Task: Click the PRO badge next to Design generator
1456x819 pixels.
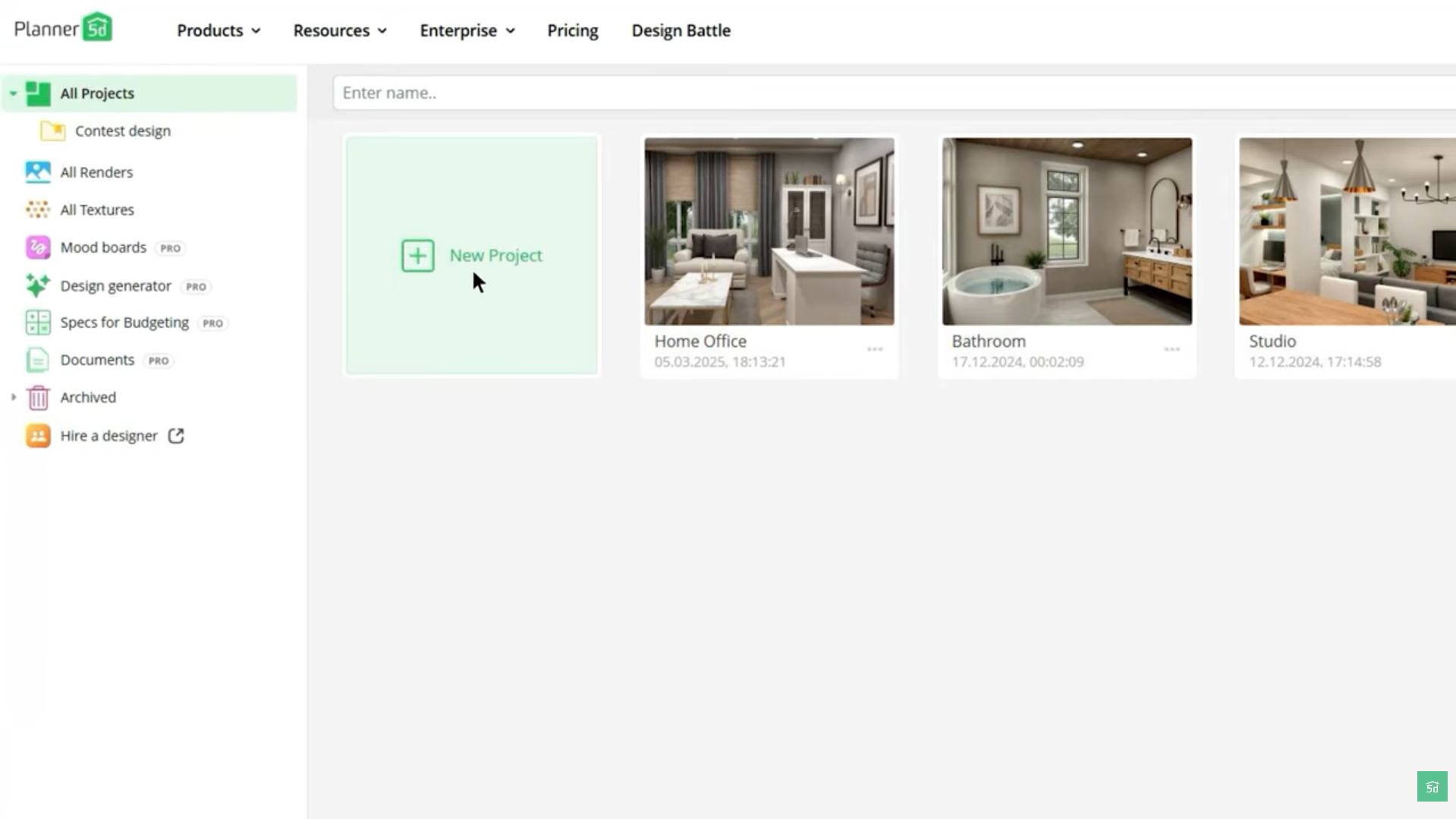Action: 196,287
